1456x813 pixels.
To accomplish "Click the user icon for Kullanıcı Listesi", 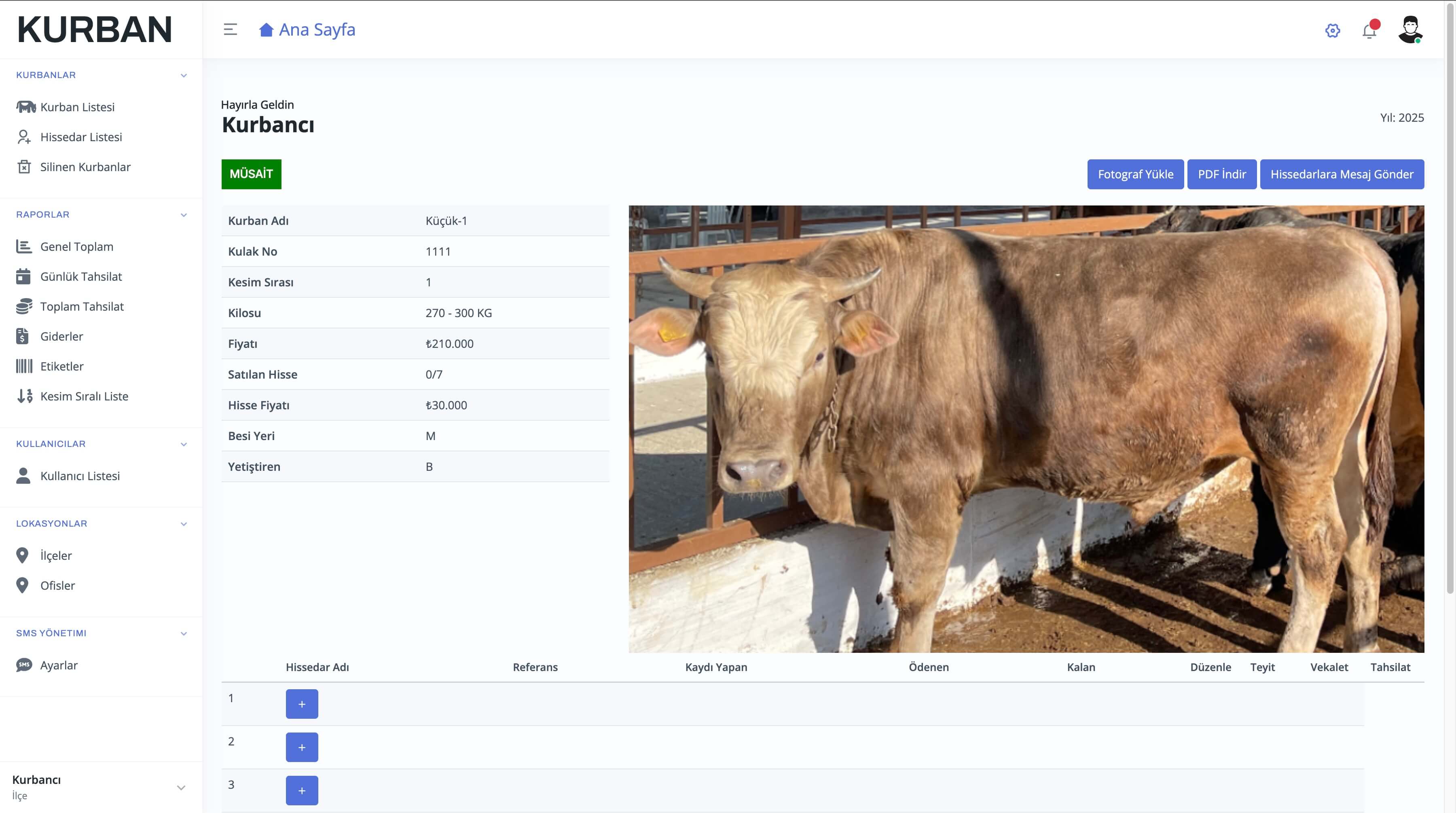I will (23, 476).
